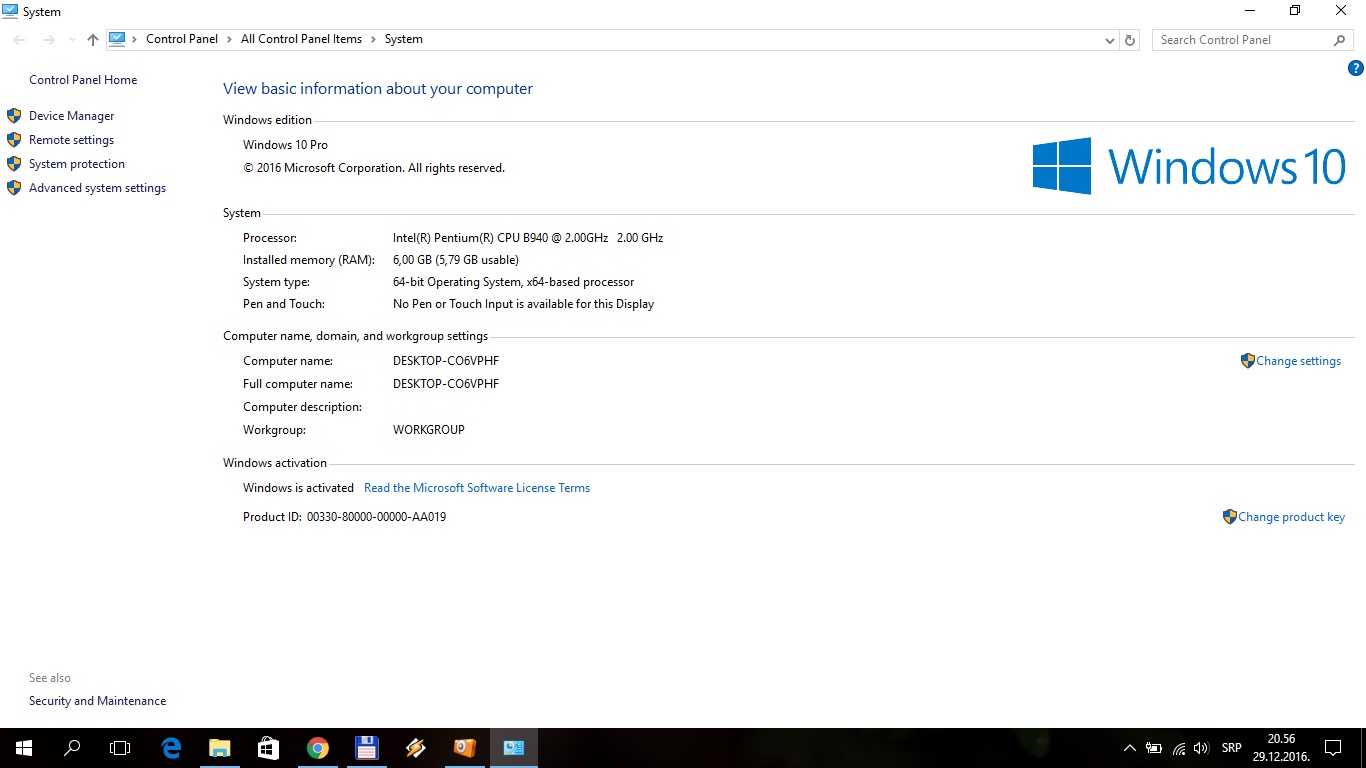Viewport: 1366px width, 768px height.
Task: Open File Explorer from the taskbar
Action: (x=220, y=748)
